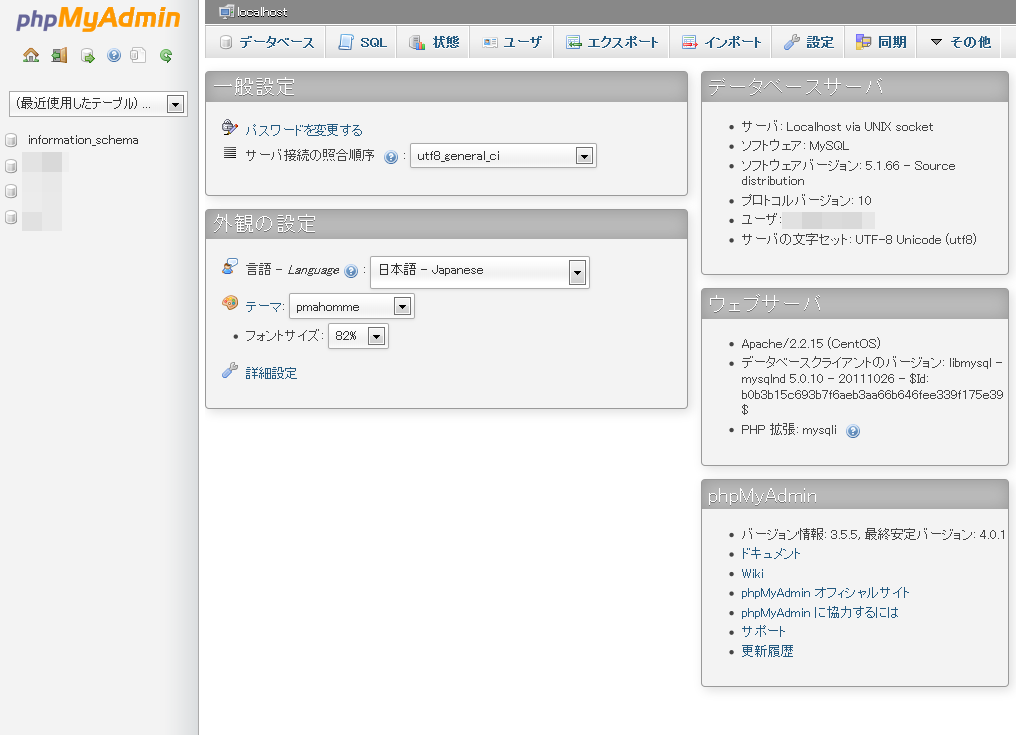Click the 'ソフトウェアバージョン: 5.1.66' line
Viewport: 1016px width, 735px height.
[x=848, y=173]
